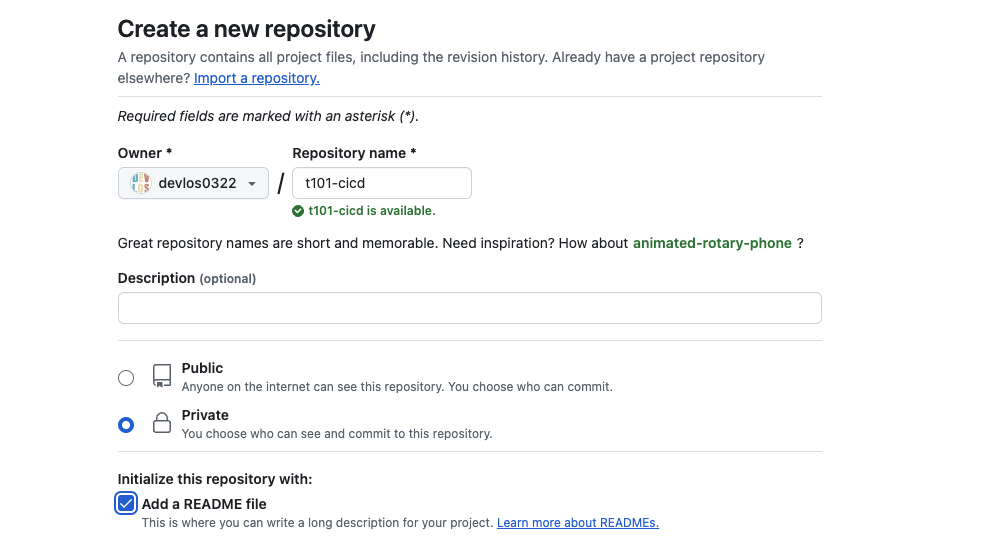Viewport: 990px width, 552px height.
Task: Click the "Add a README file" label
Action: (204, 504)
